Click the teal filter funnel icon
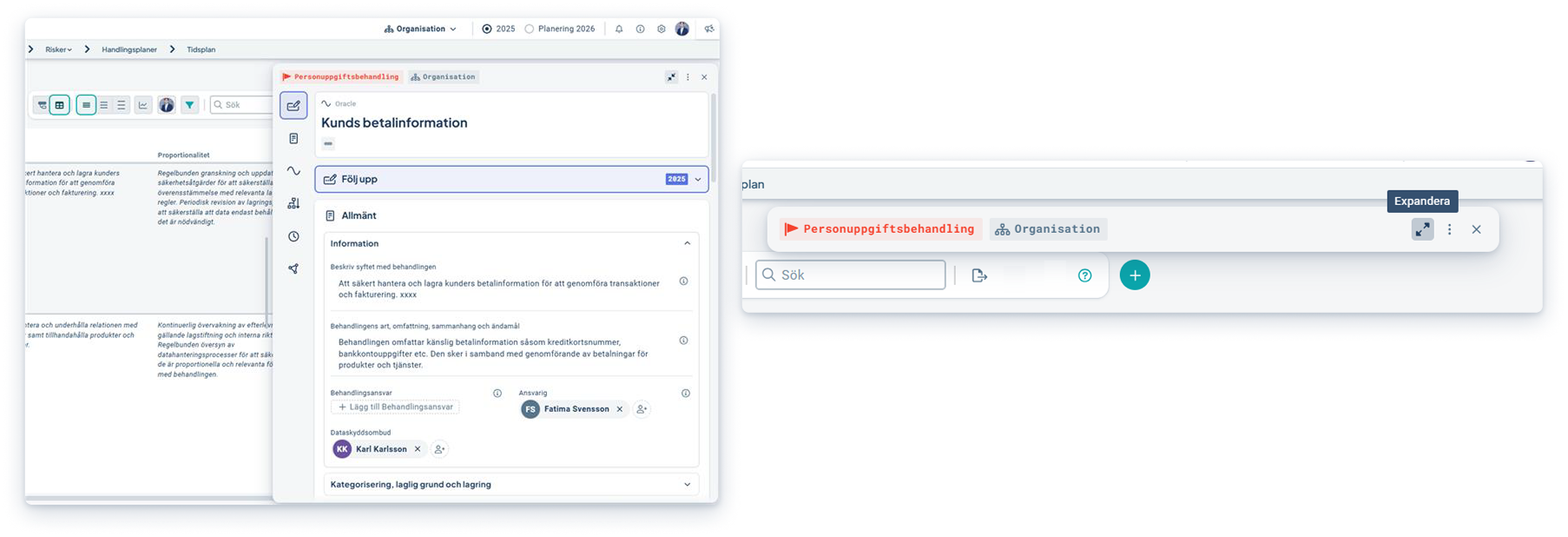Screen dimensions: 1568x537 tap(189, 105)
